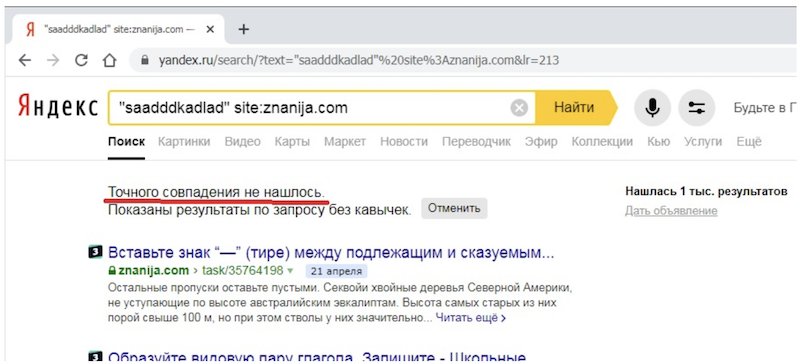This screenshot has width=800, height=364.
Task: Click the Дать объявление link
Action: pos(671,211)
